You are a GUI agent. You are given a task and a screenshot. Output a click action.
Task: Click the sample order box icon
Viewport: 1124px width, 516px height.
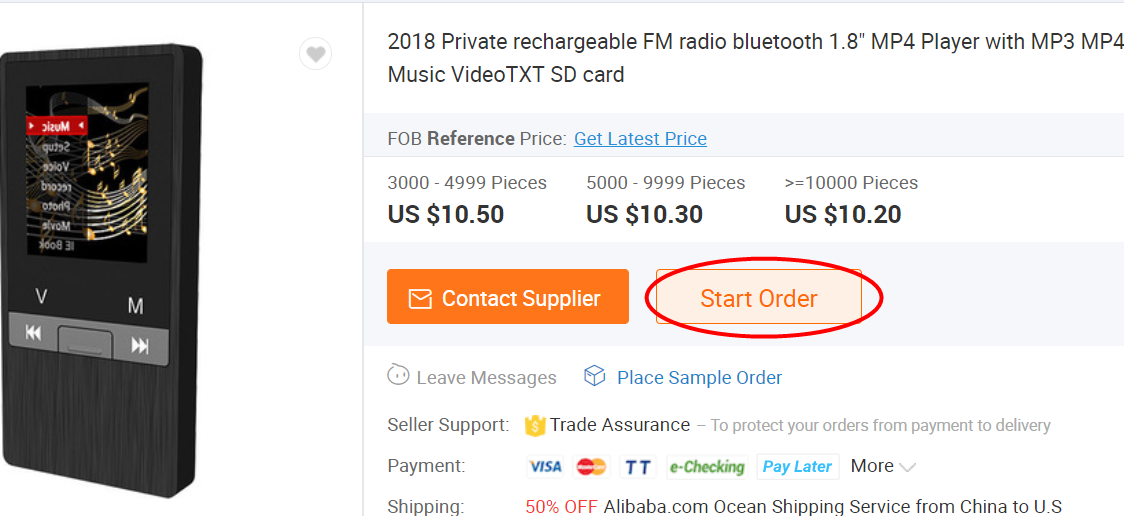pyautogui.click(x=595, y=376)
